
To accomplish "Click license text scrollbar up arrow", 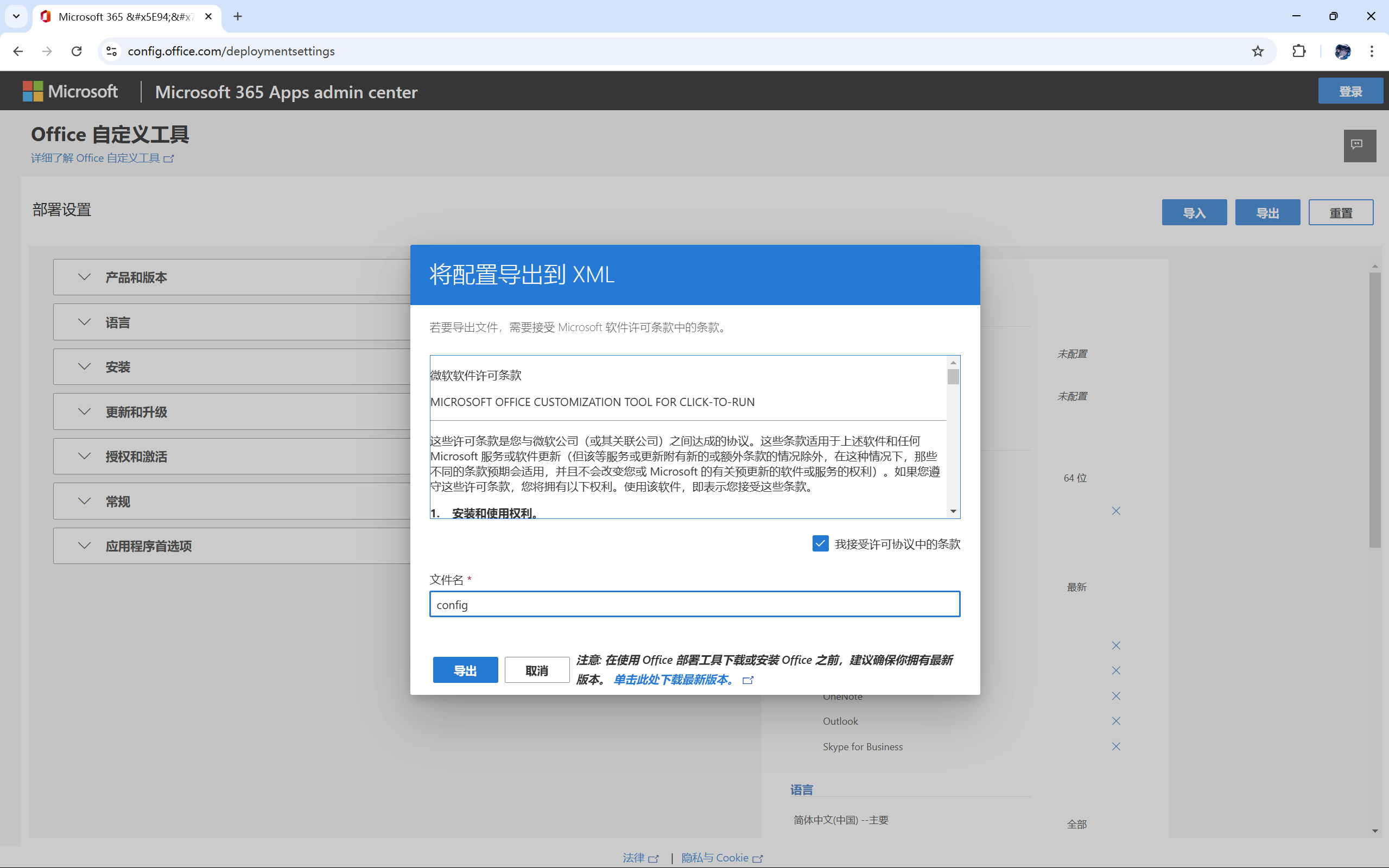I will (953, 362).
